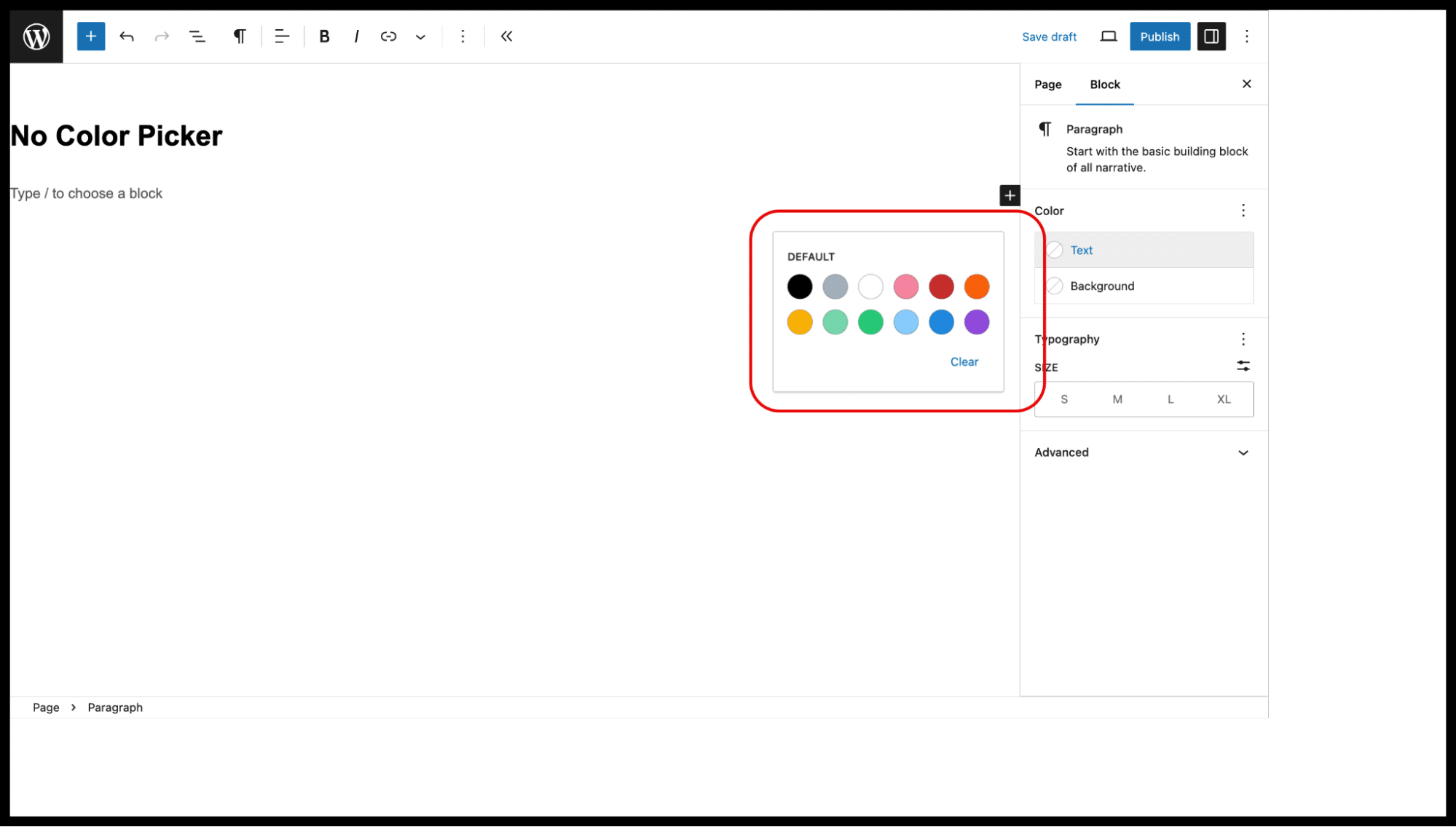Open the document overview list icon

(197, 36)
